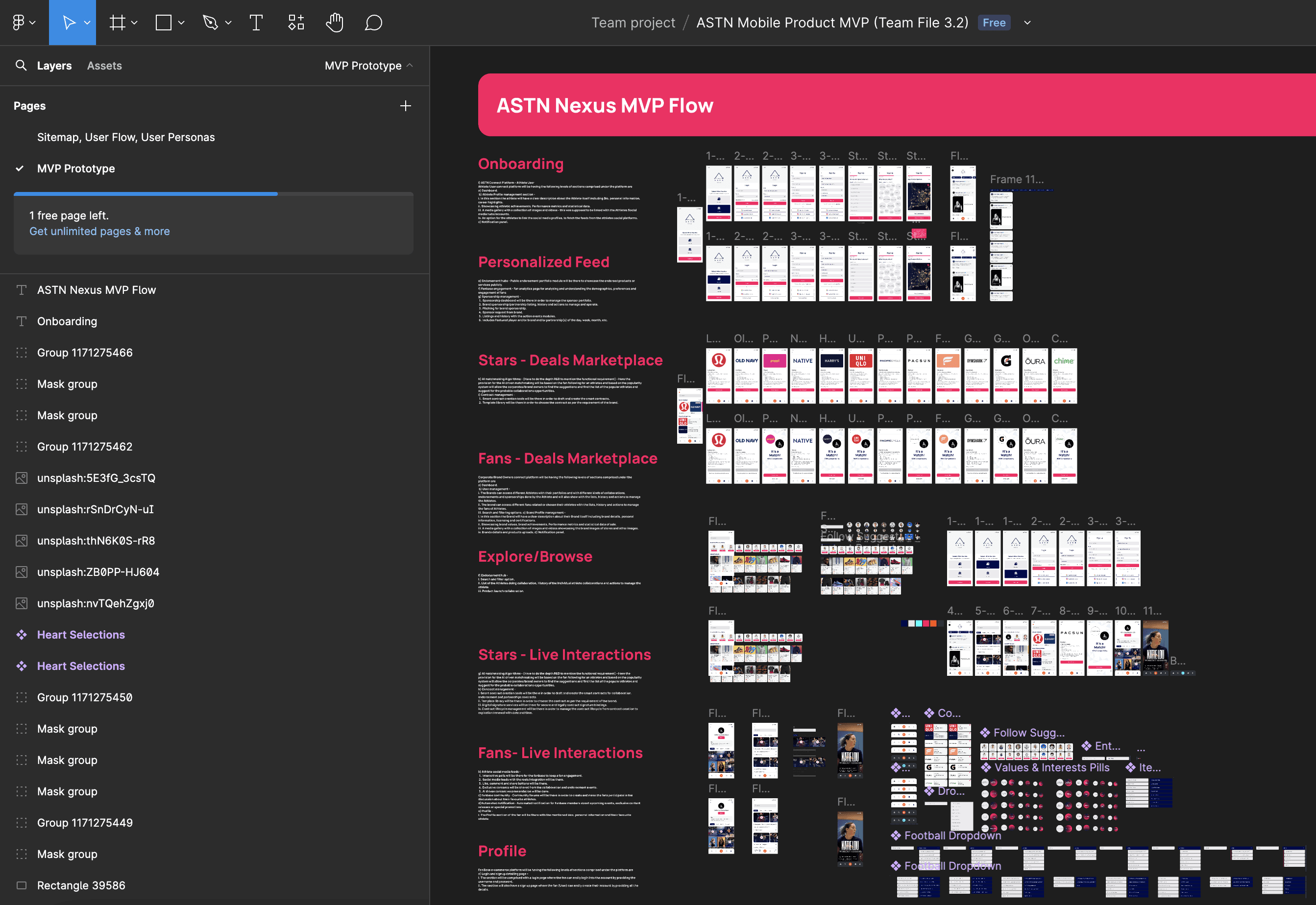Select the first Heart Selections component layer
Viewport: 1316px width, 905px height.
[80, 635]
